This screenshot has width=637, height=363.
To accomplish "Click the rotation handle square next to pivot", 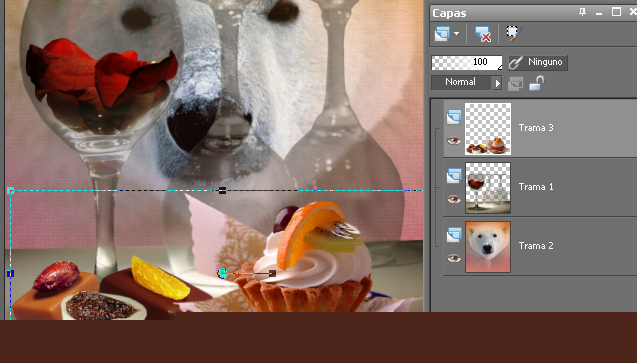I will 273,274.
